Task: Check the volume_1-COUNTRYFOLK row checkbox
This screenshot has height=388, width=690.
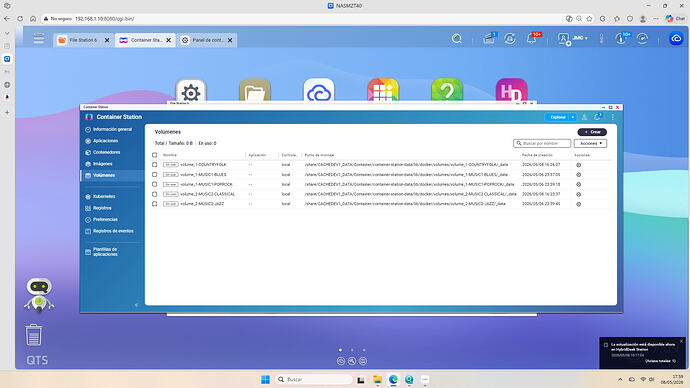Action: (154, 165)
